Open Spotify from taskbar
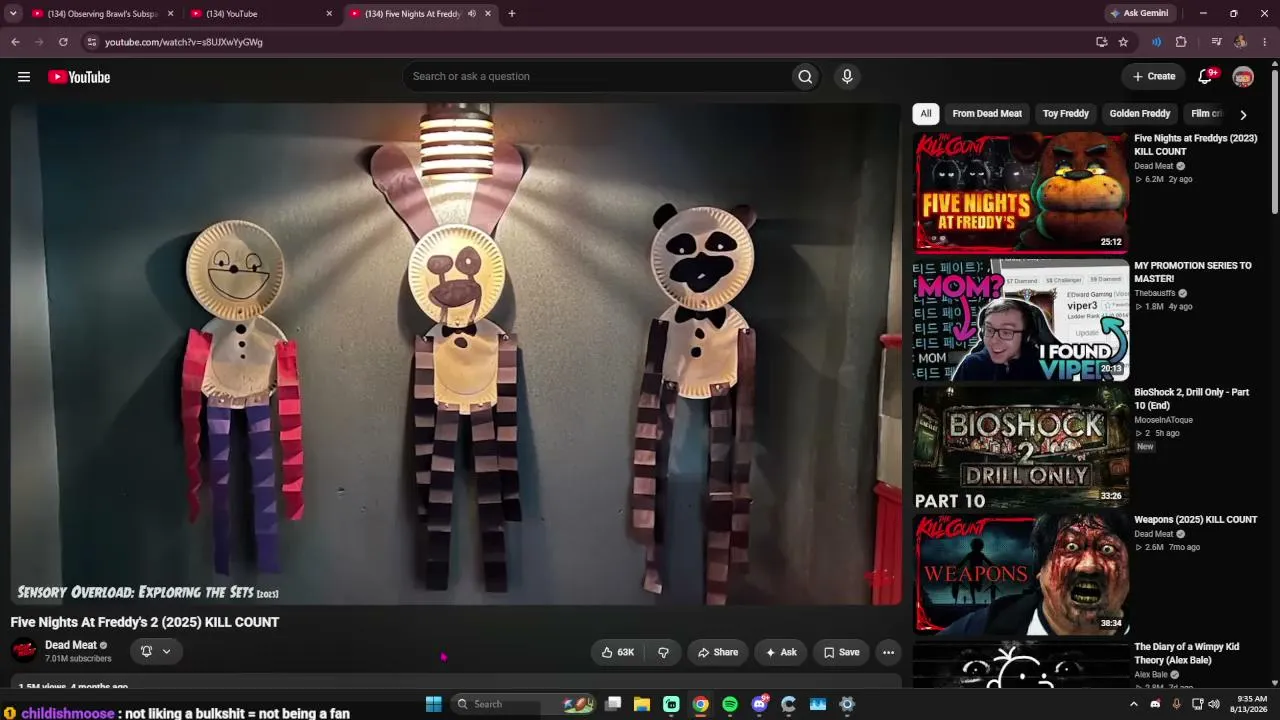This screenshot has width=1280, height=720. pyautogui.click(x=730, y=704)
